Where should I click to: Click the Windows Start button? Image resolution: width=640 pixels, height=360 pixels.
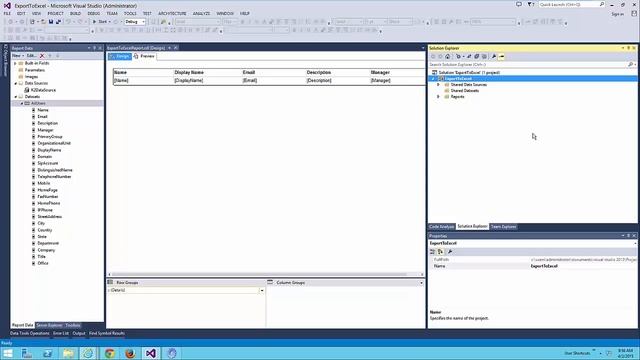click(x=7, y=353)
